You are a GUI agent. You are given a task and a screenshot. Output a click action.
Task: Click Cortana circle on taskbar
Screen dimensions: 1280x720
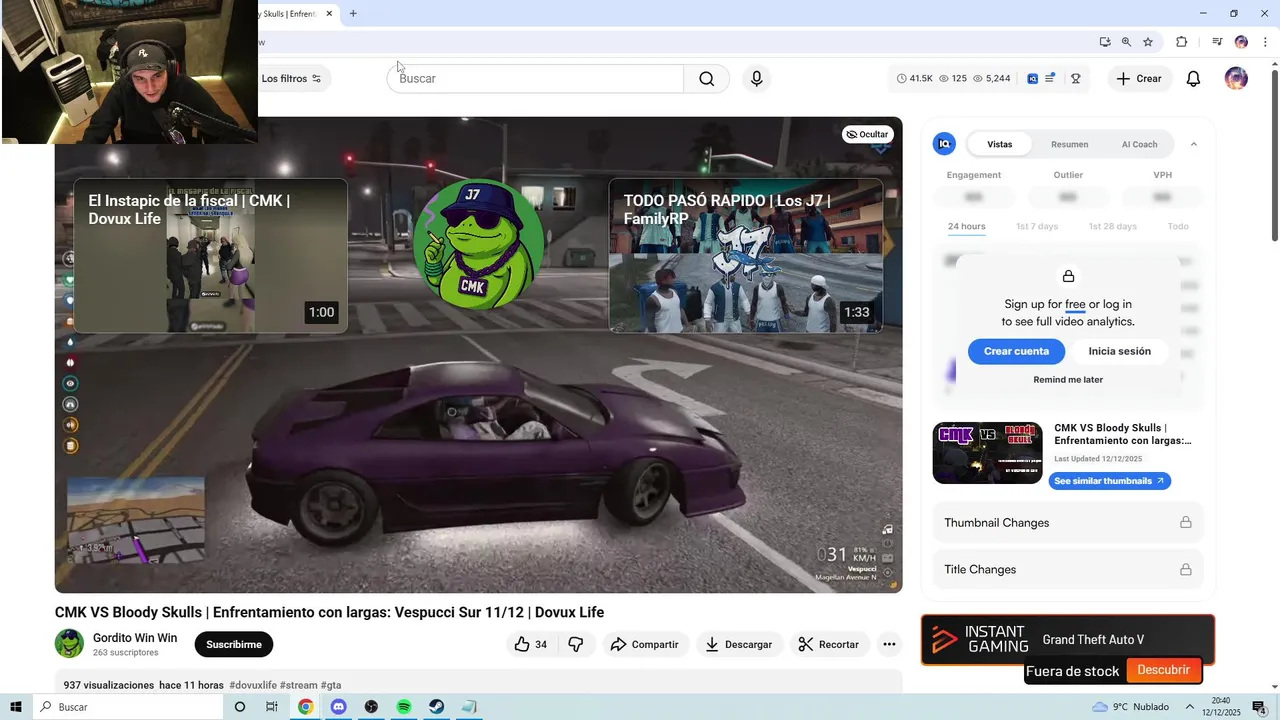click(239, 707)
